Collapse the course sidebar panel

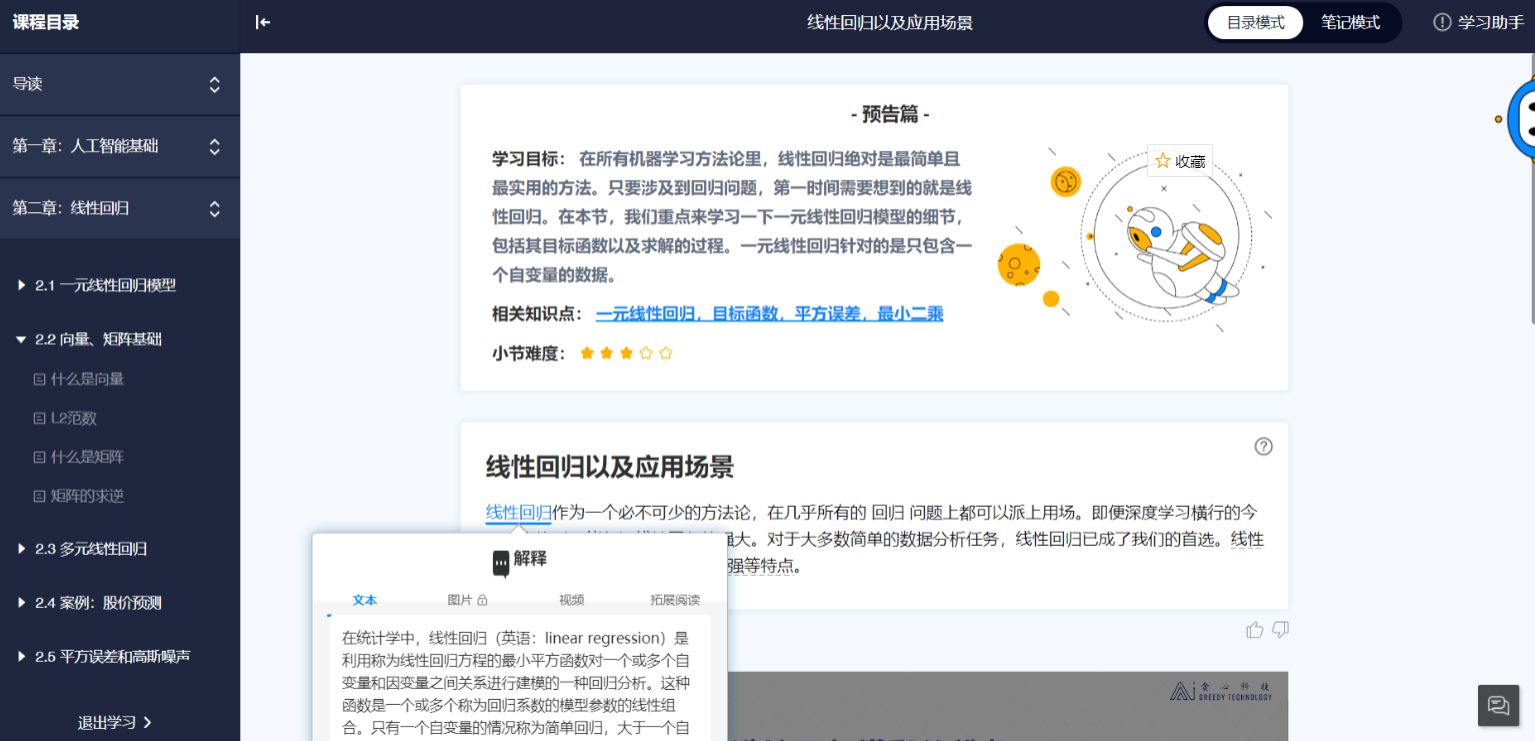tap(262, 22)
